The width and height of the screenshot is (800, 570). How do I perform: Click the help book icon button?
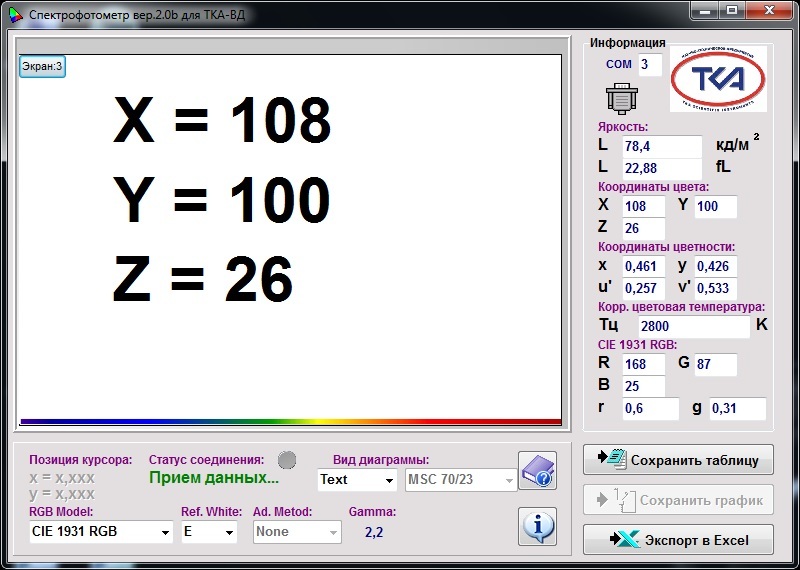point(537,471)
